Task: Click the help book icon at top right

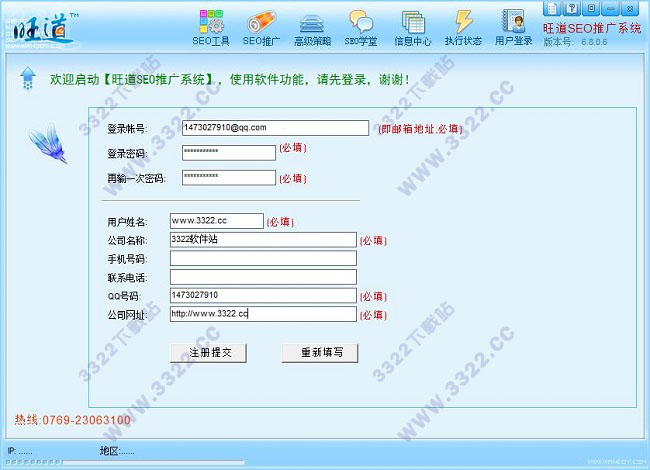Action: click(572, 8)
